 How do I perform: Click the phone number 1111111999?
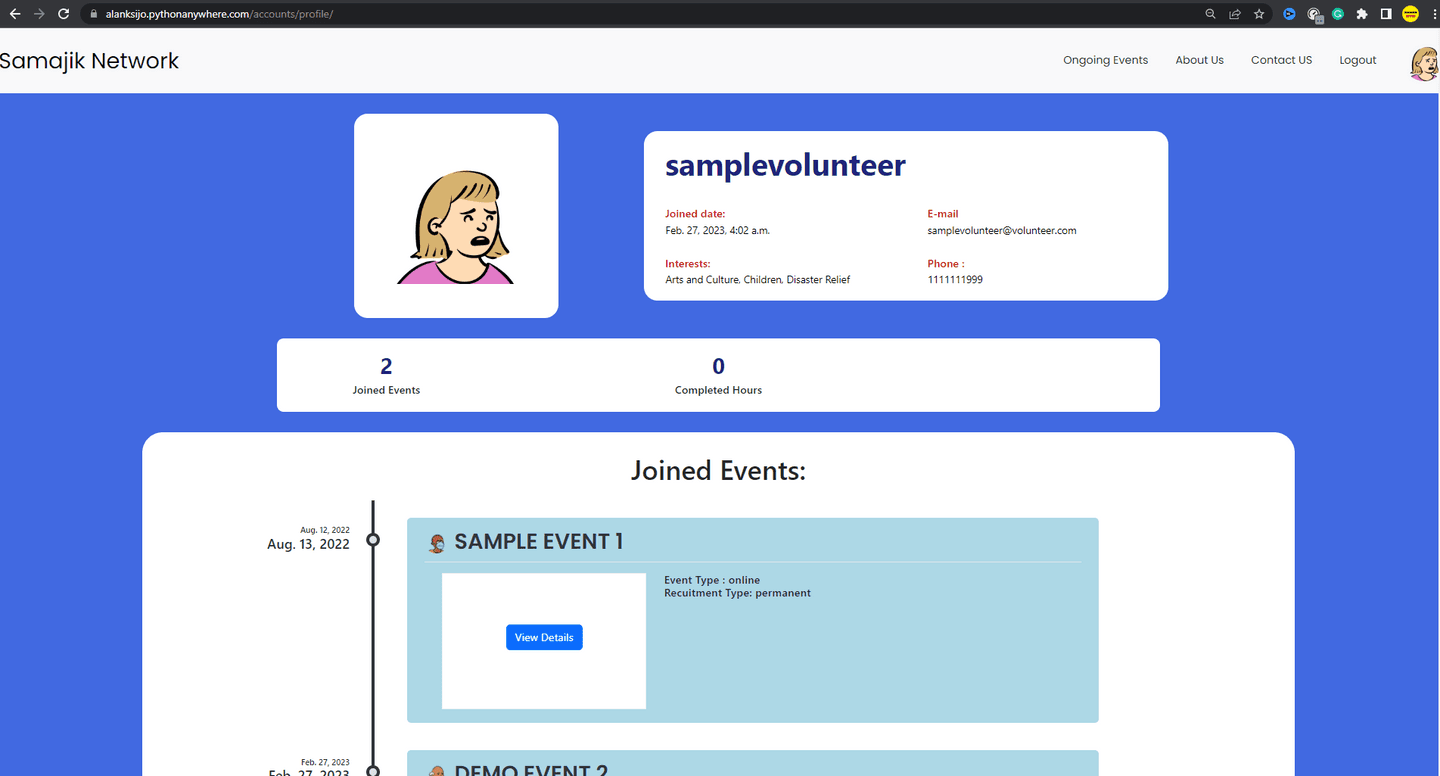click(x=955, y=280)
